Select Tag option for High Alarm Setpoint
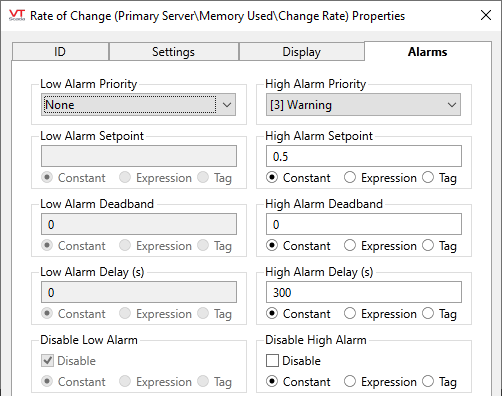This screenshot has width=502, height=396. click(x=439, y=178)
